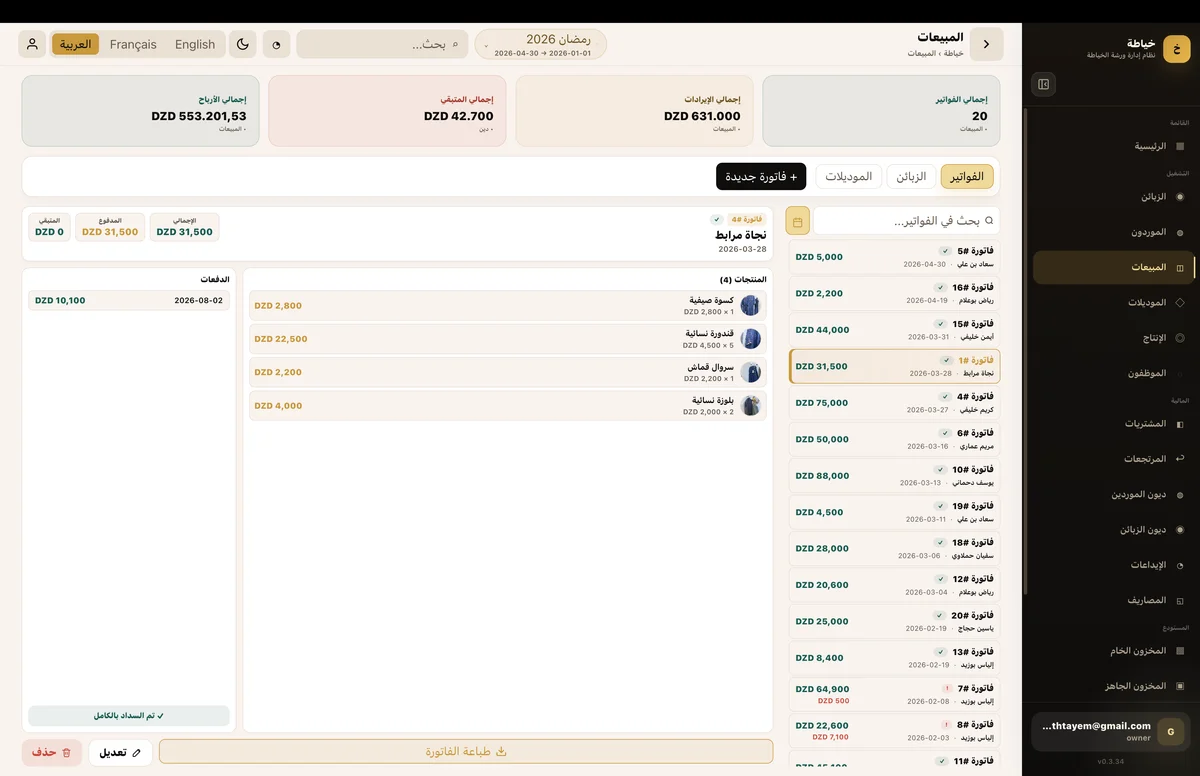Click طباعة الفاتورة print button

coord(466,752)
